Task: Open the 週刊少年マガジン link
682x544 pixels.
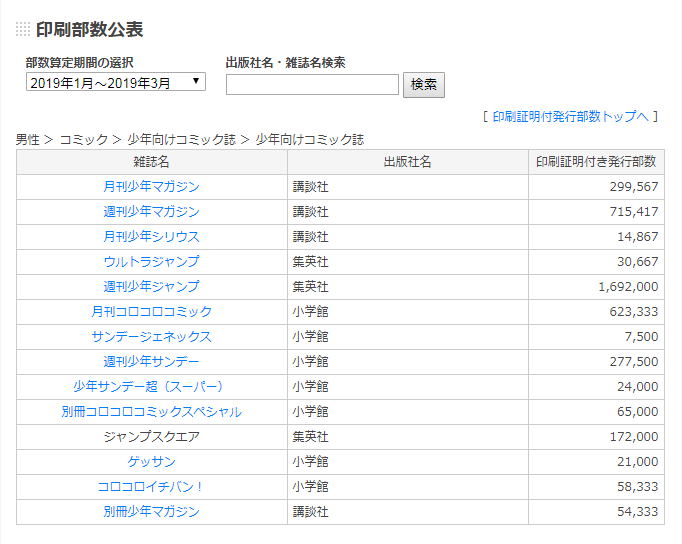Action: pos(151,212)
